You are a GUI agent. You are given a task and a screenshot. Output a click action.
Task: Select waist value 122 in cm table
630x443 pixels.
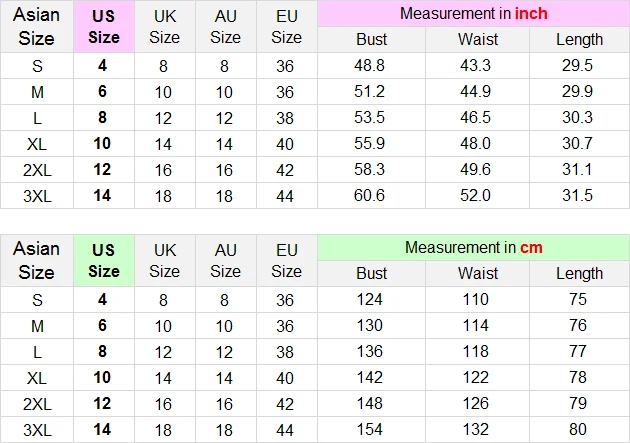(x=474, y=377)
